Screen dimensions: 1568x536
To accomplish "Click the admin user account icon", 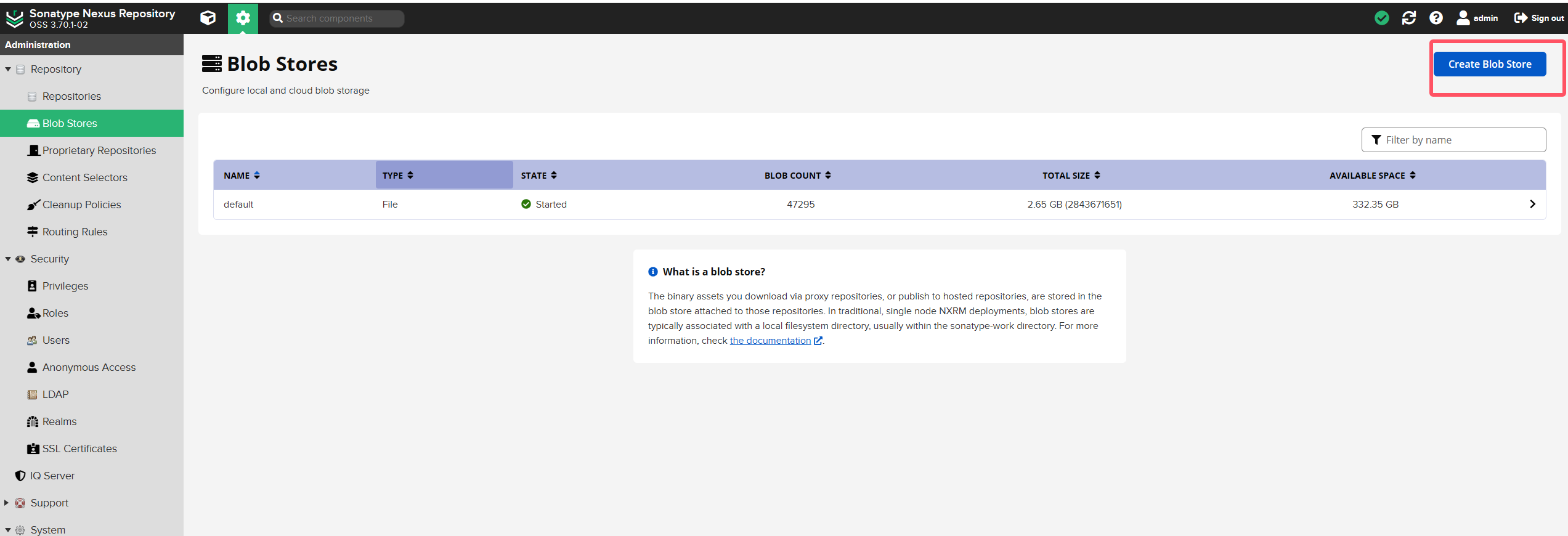I will tap(1463, 18).
